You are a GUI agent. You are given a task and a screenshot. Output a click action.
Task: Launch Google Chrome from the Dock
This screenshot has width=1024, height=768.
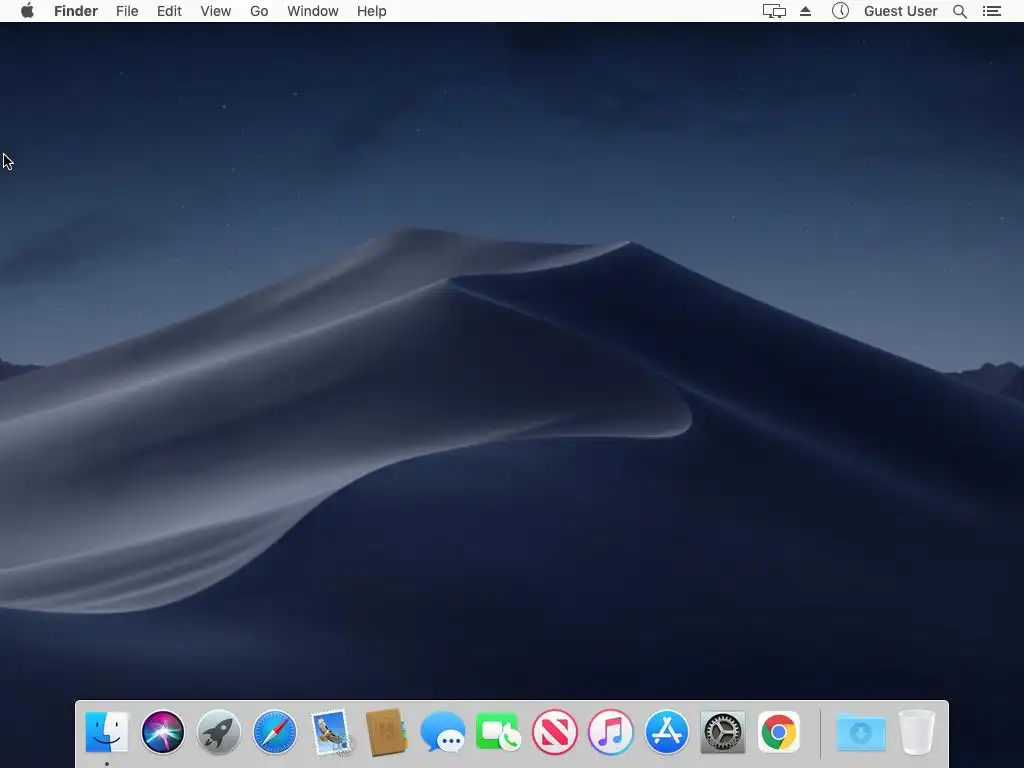click(778, 732)
